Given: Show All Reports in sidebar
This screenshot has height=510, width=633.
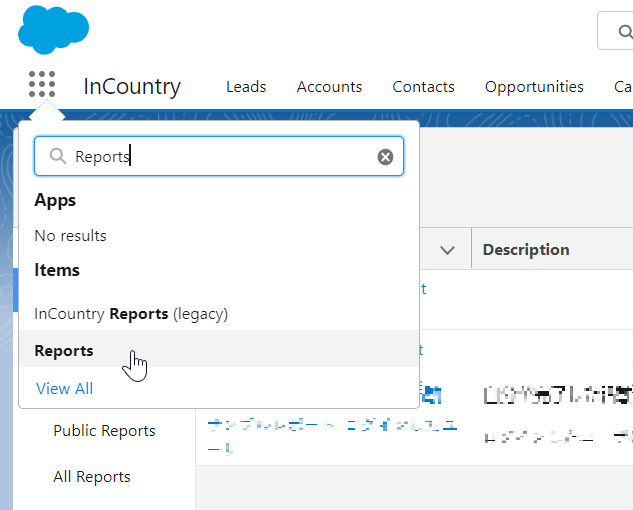Looking at the screenshot, I should tap(91, 477).
